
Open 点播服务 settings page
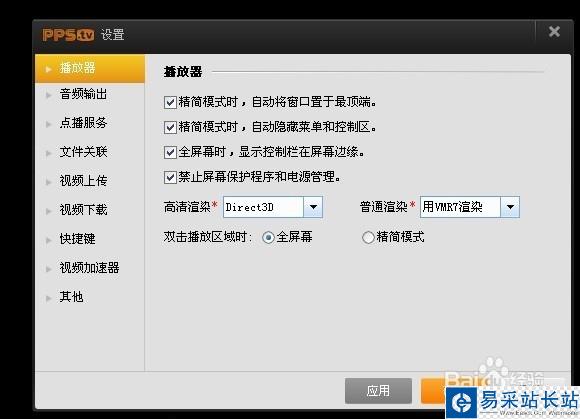(83, 123)
